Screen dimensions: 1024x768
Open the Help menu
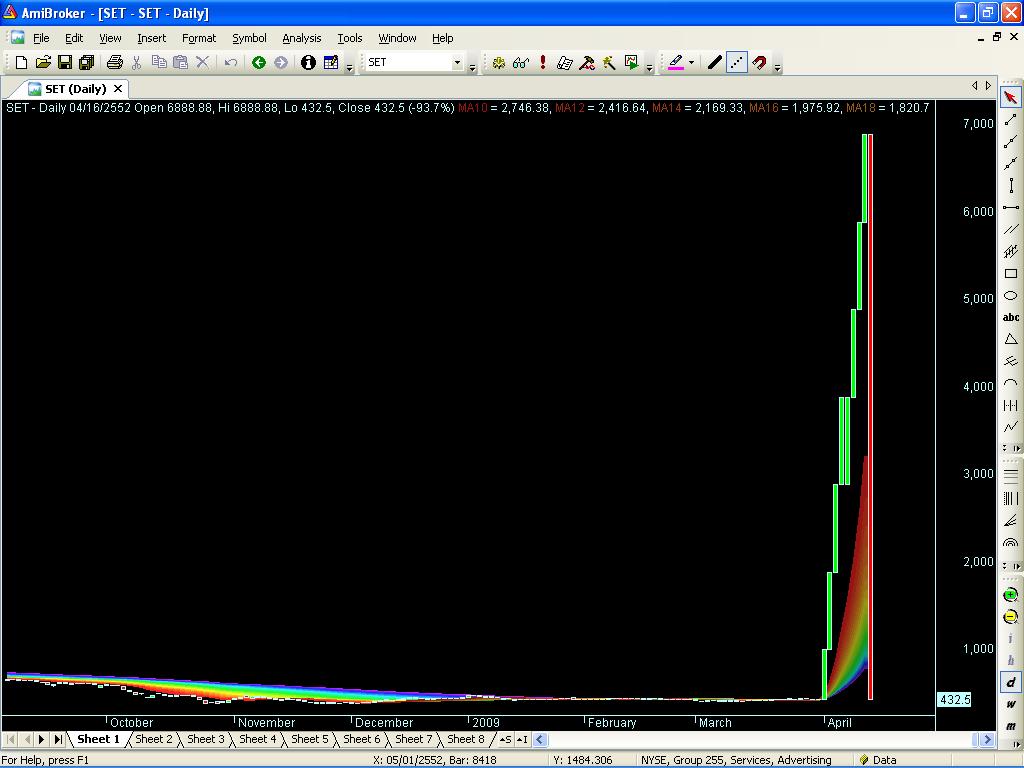[442, 38]
